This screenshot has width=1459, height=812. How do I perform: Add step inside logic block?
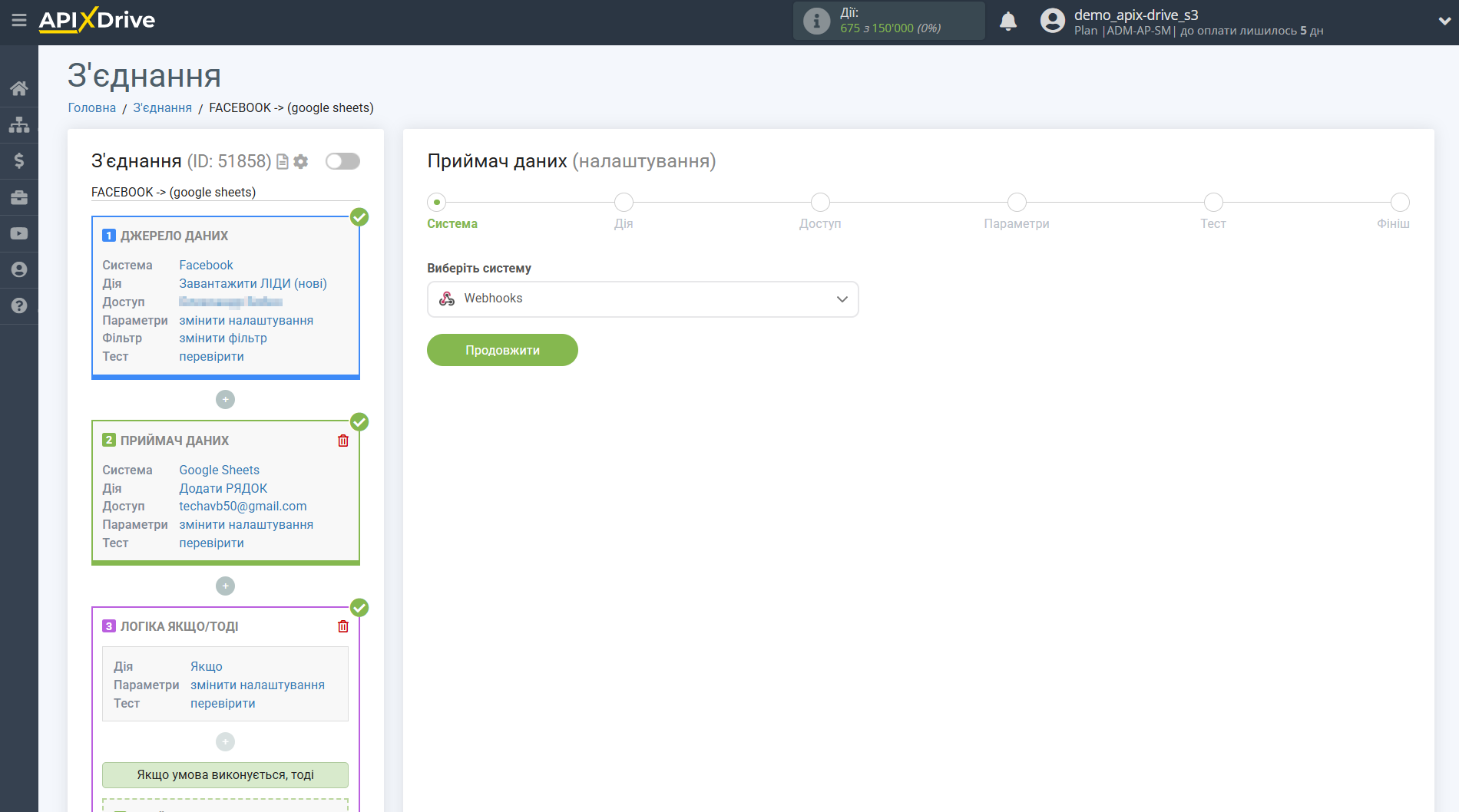225,741
